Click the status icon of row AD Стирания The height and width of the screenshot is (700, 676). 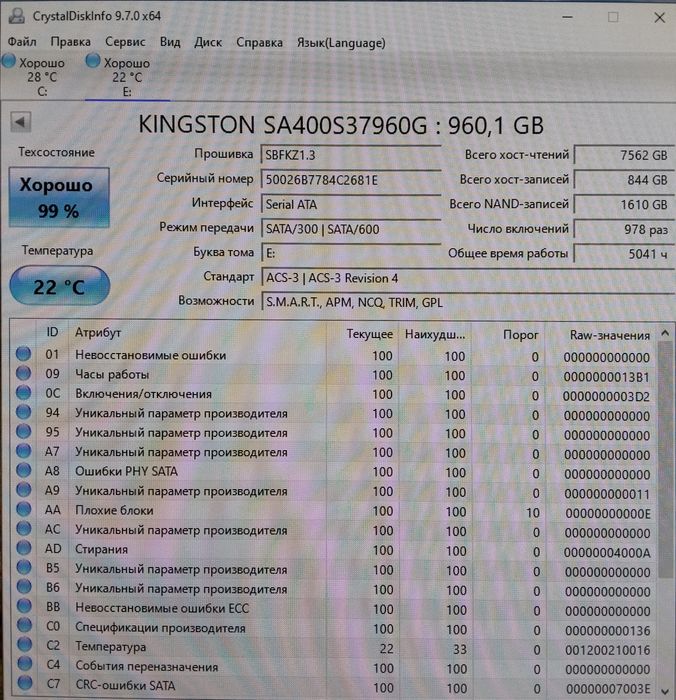click(x=24, y=548)
